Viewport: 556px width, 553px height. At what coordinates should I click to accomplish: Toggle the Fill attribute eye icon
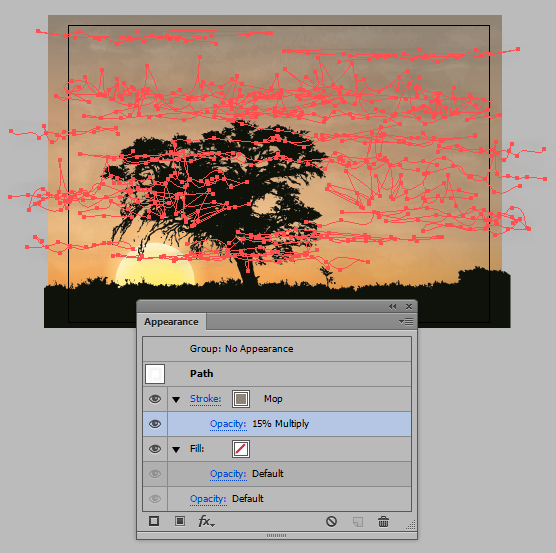[x=155, y=449]
